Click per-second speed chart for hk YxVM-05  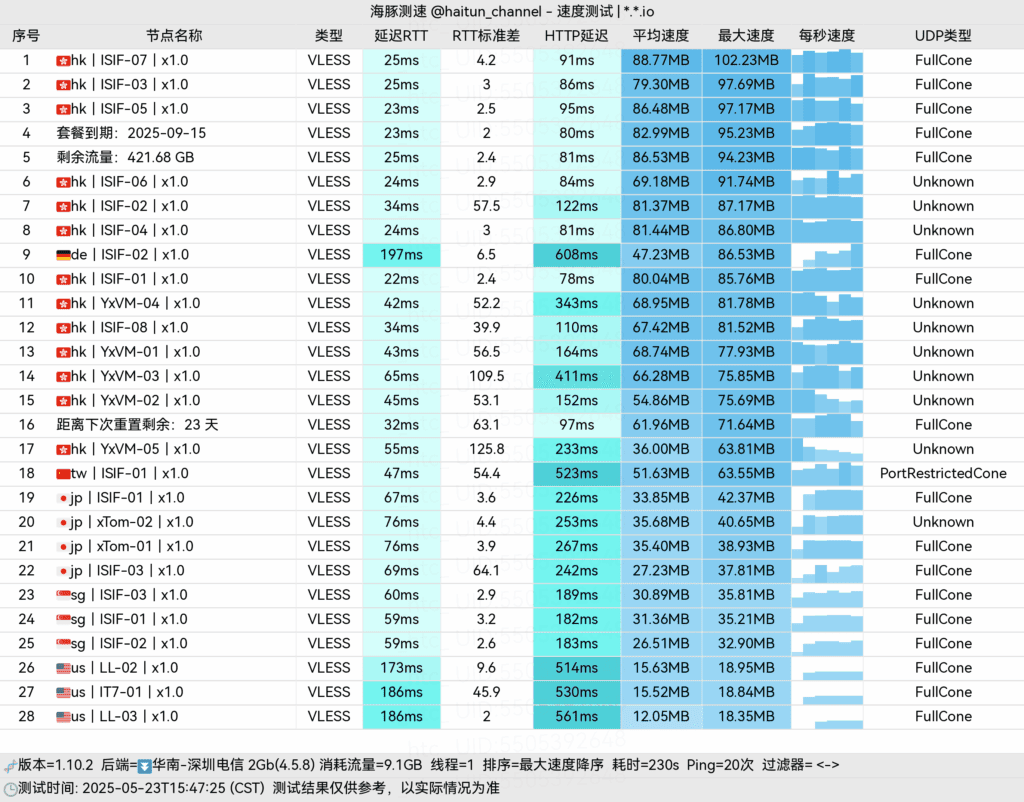click(827, 449)
